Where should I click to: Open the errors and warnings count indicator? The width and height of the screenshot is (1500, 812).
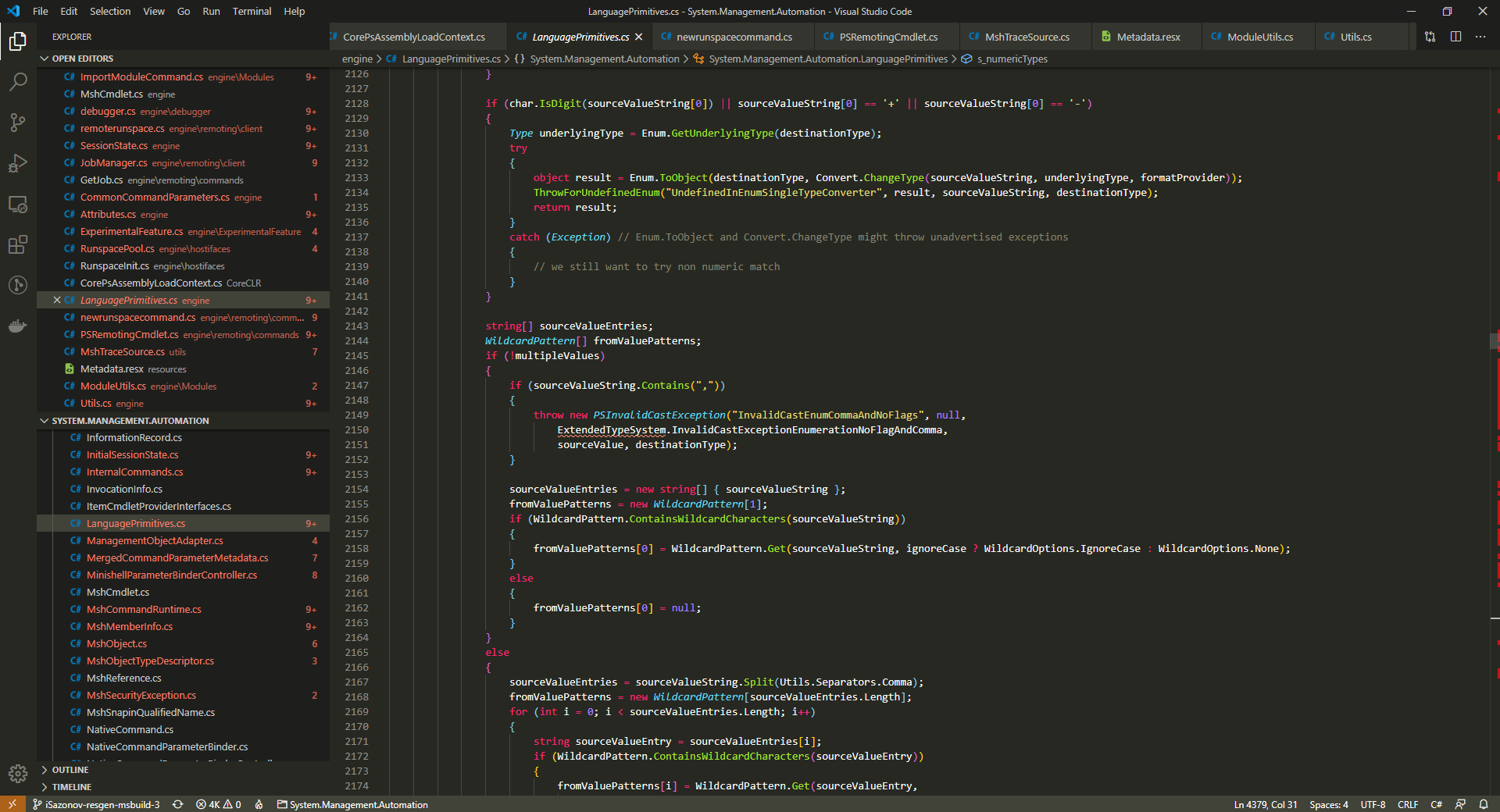pyautogui.click(x=219, y=804)
